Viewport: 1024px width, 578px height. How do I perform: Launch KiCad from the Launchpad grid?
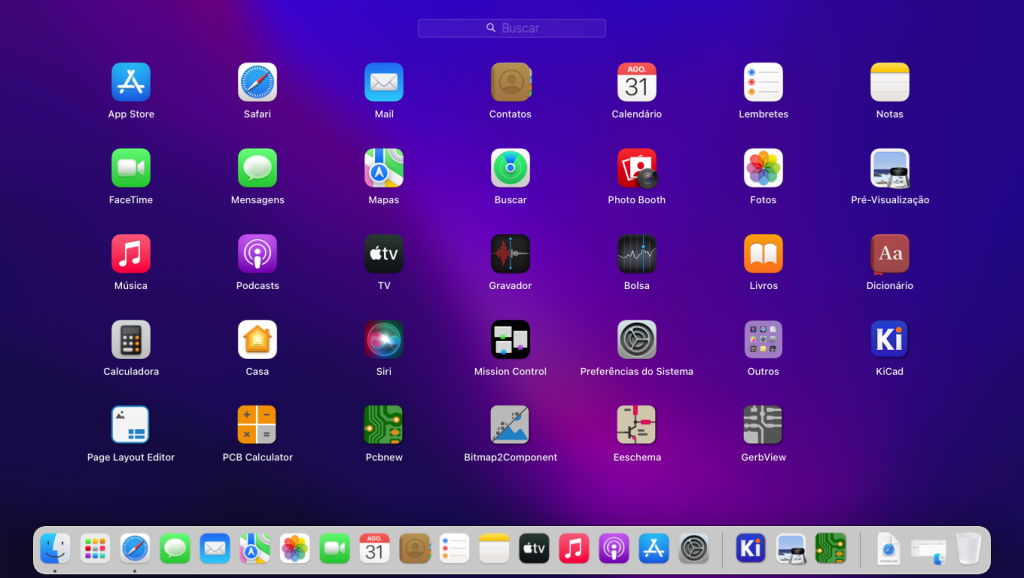[889, 340]
